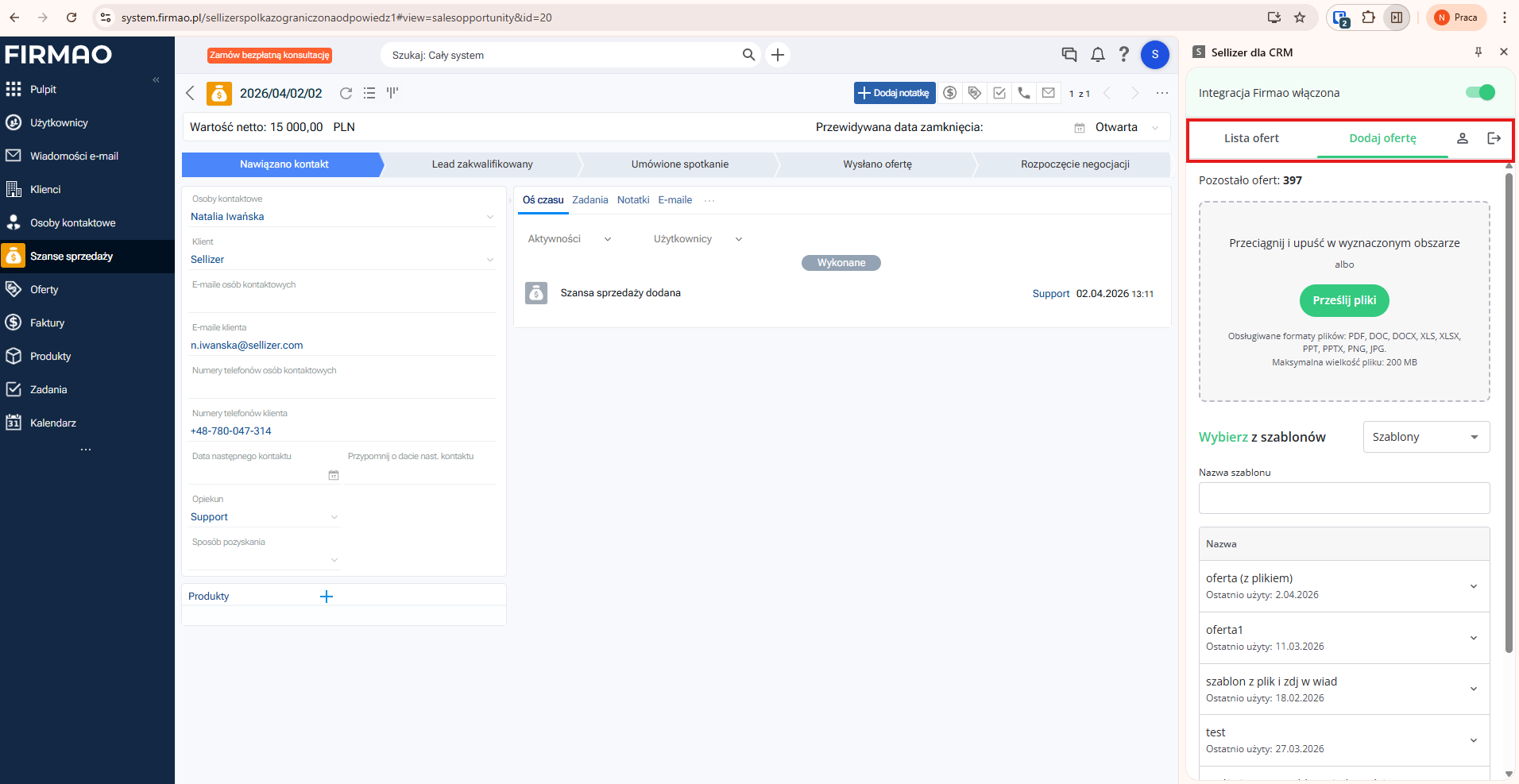Click the price tag offer icon in toolbar

(x=975, y=93)
